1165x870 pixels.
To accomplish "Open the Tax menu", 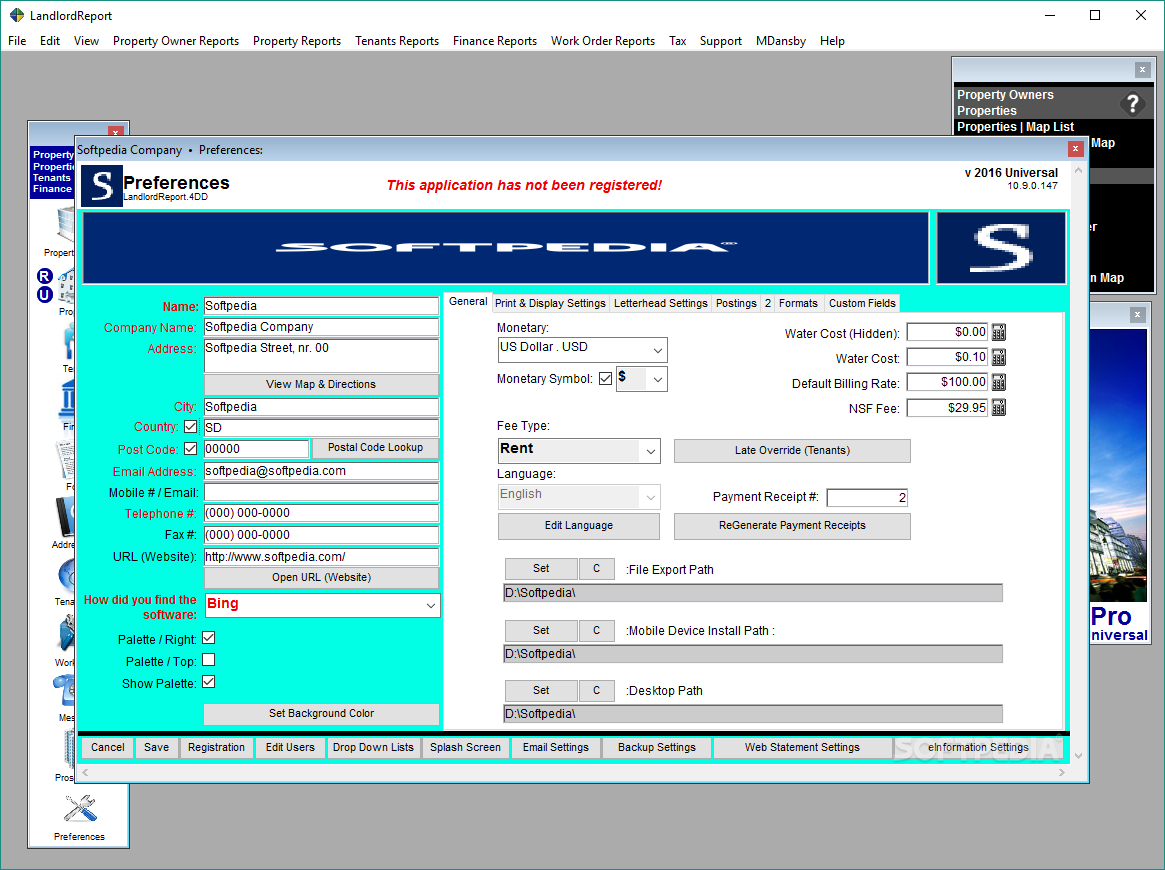I will click(678, 41).
